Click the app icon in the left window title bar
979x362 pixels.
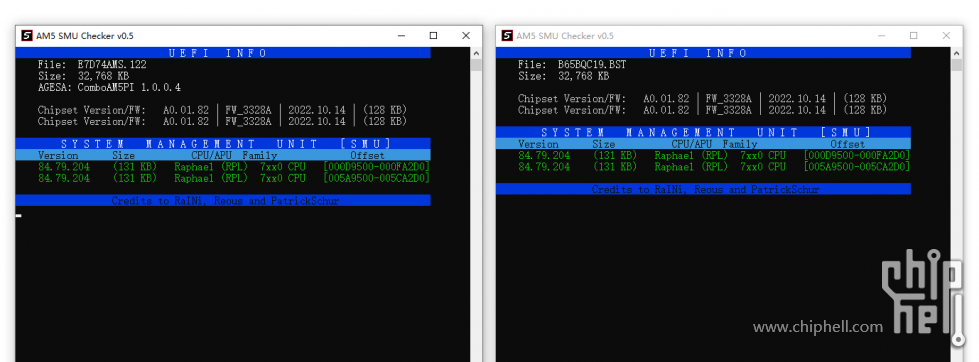click(x=26, y=36)
